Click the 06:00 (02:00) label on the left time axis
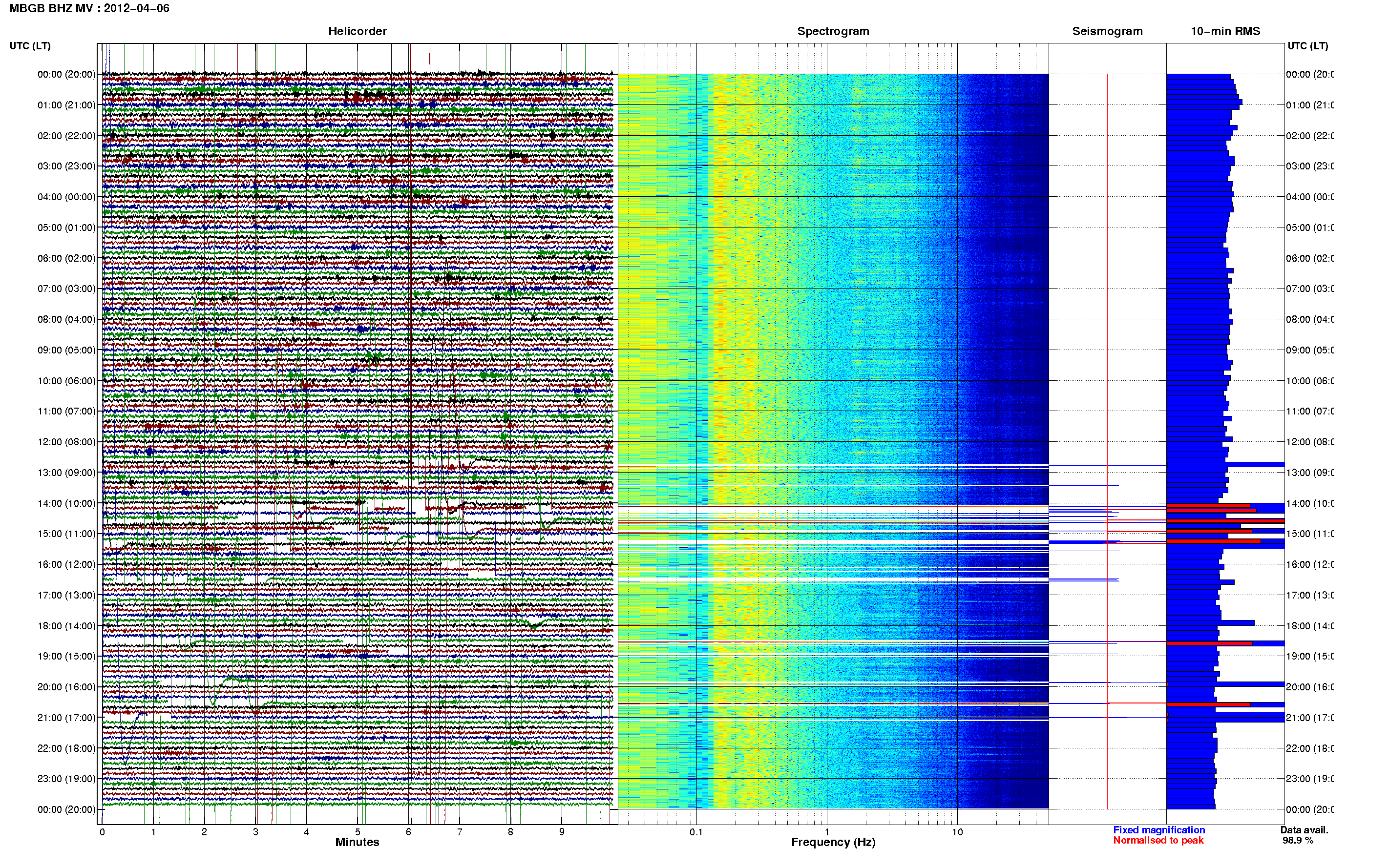 tap(66, 258)
